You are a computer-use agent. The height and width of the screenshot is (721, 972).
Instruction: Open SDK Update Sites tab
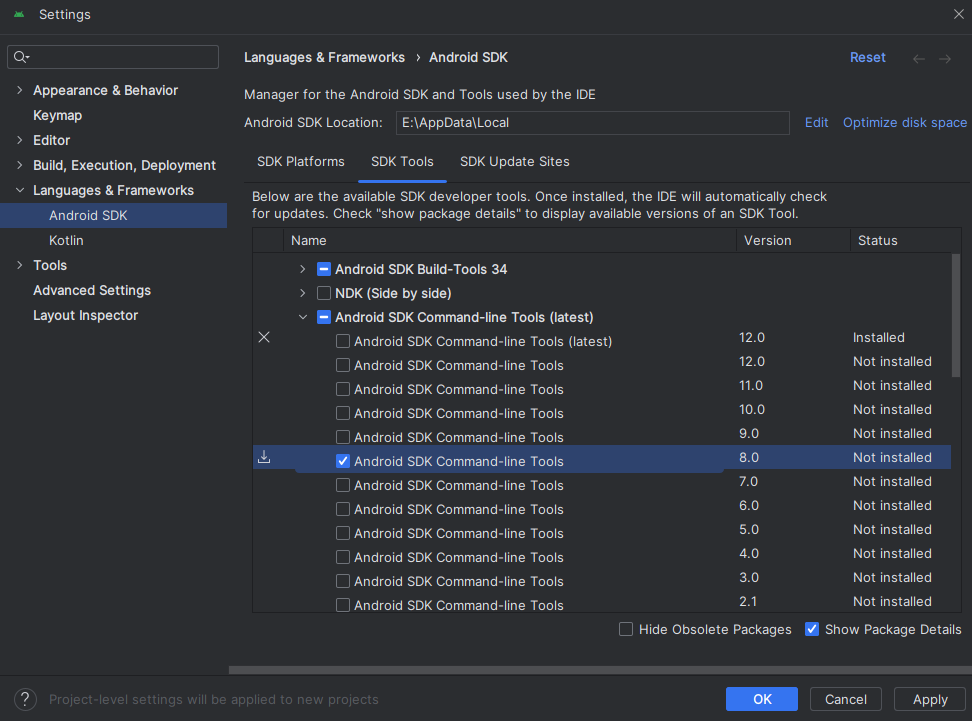click(x=515, y=162)
